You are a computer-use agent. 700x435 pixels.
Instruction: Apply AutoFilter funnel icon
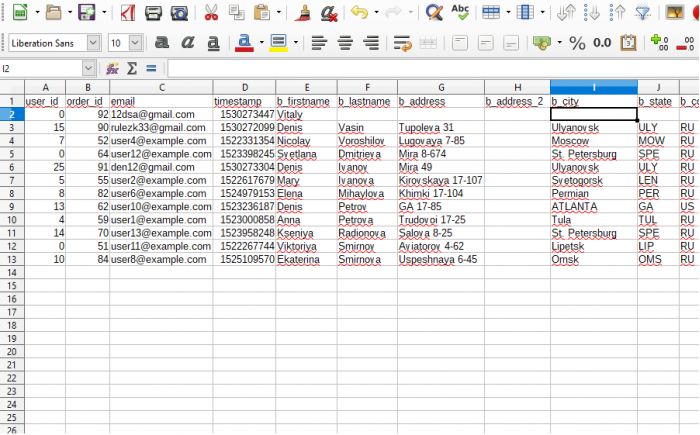[643, 13]
